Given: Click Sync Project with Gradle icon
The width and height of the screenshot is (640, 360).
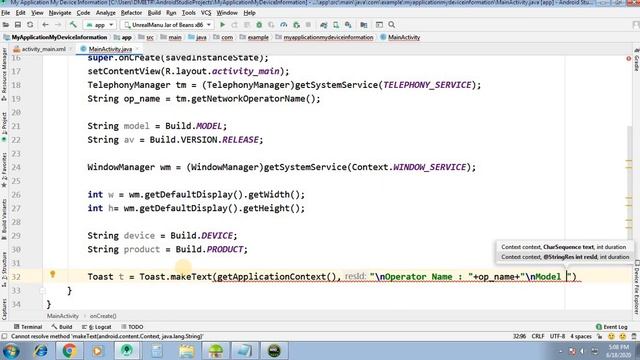Looking at the screenshot, I should click(x=323, y=25).
